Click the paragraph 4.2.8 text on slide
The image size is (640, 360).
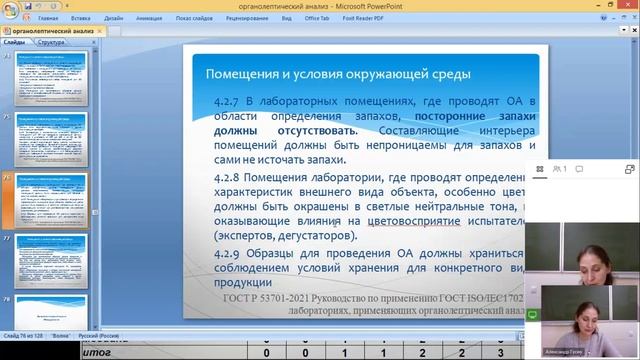(x=369, y=206)
